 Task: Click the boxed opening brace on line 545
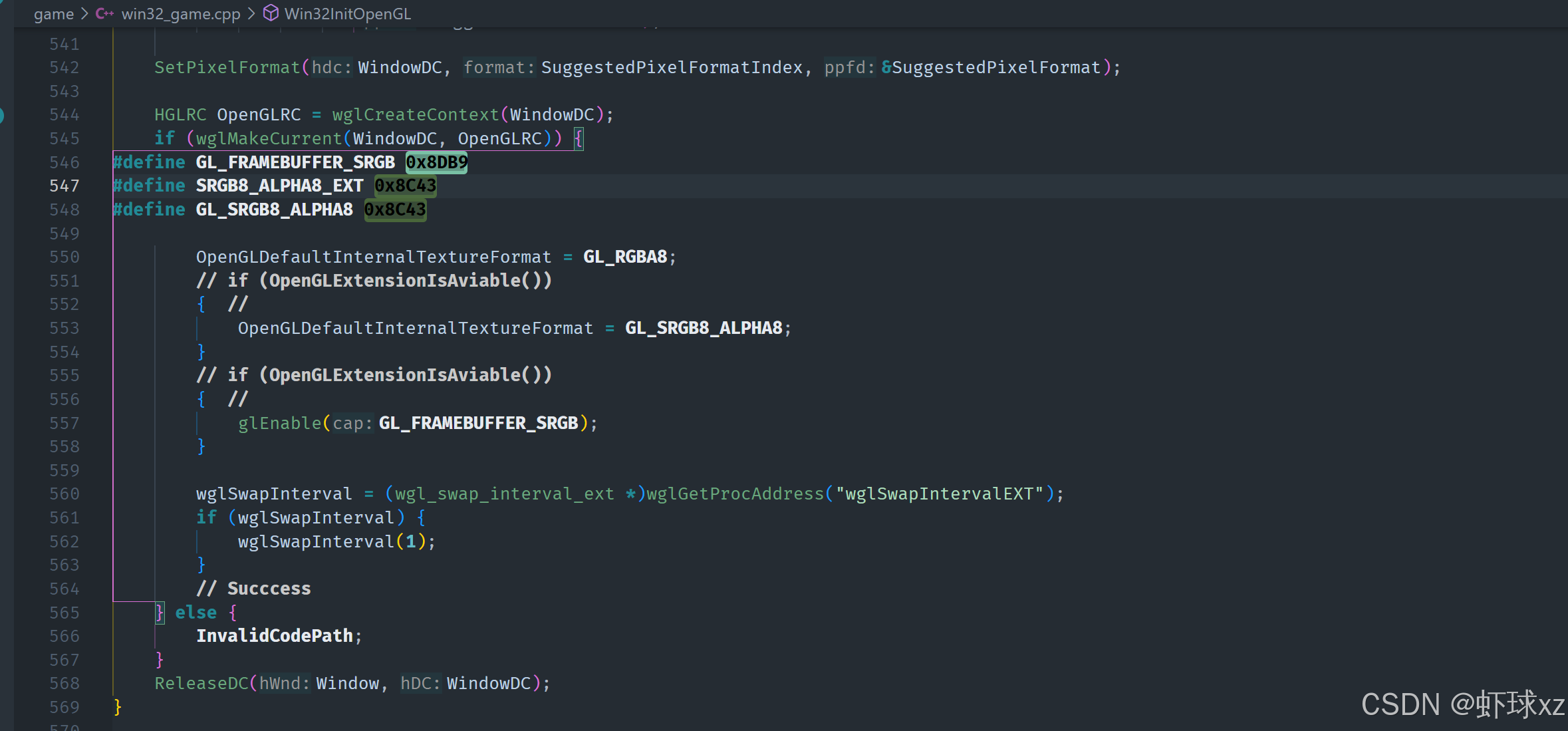pyautogui.click(x=579, y=139)
